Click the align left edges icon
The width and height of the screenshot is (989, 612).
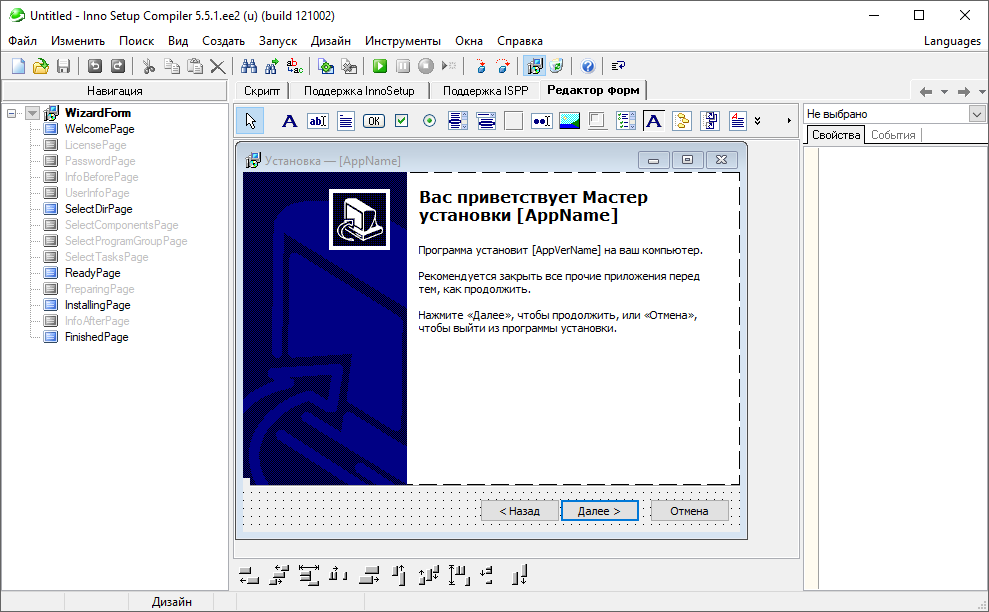click(249, 575)
